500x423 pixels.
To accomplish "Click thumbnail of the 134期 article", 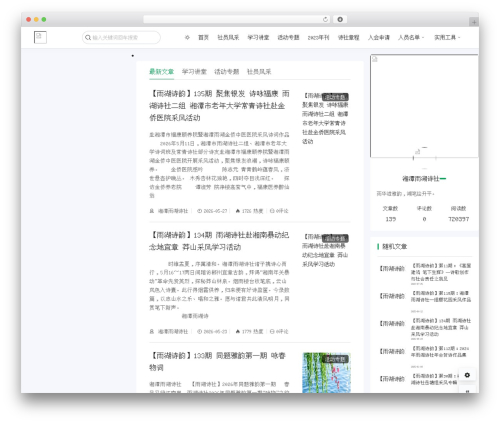I will point(326,251).
